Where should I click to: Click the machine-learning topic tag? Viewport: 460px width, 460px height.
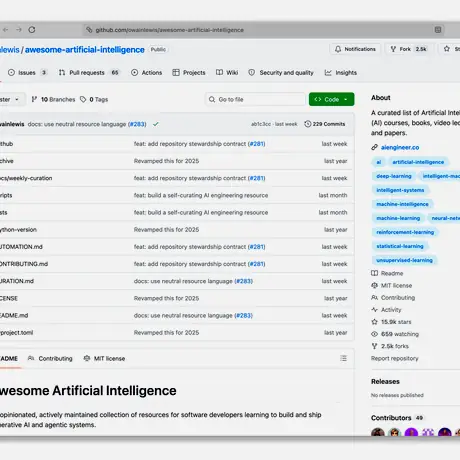click(x=398, y=218)
